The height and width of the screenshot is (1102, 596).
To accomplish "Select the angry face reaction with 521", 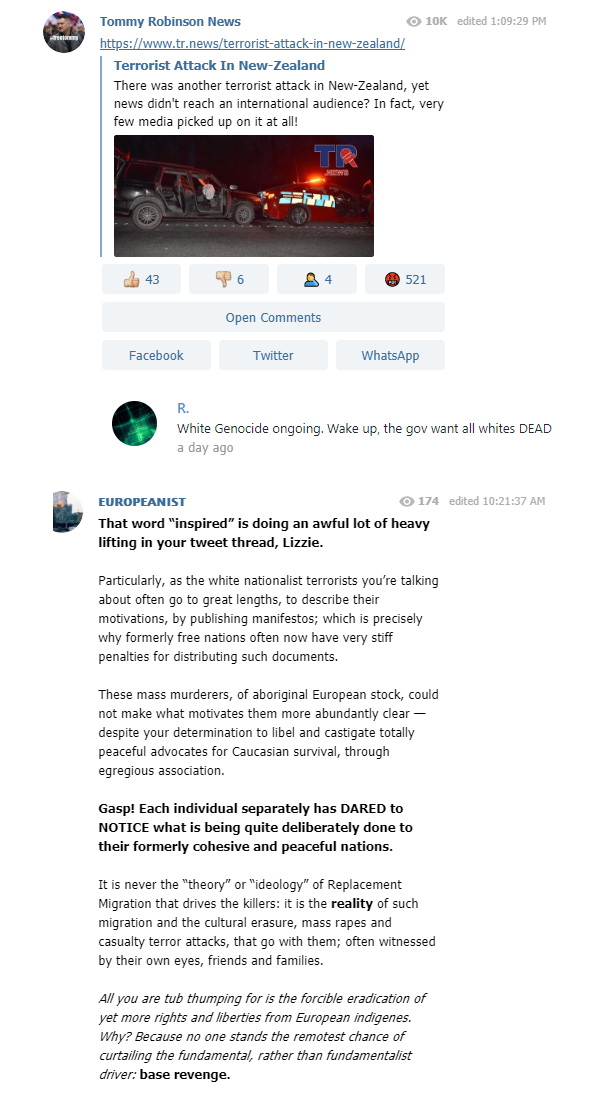I will pos(405,279).
